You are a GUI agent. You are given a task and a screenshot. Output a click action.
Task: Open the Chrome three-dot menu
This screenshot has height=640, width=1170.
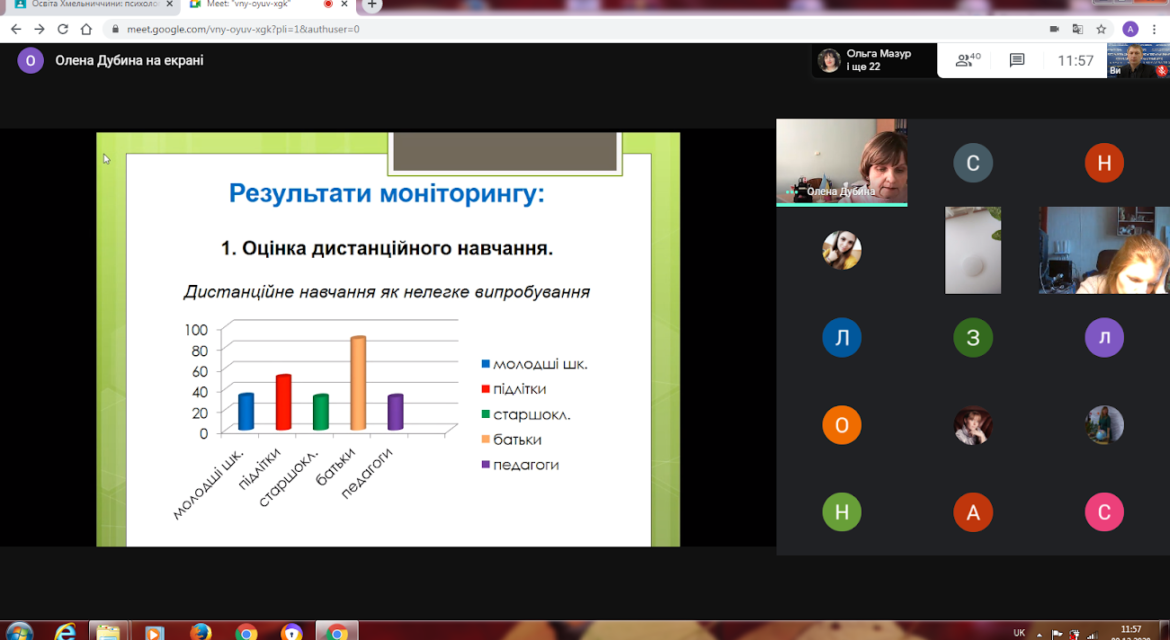coord(1154,29)
